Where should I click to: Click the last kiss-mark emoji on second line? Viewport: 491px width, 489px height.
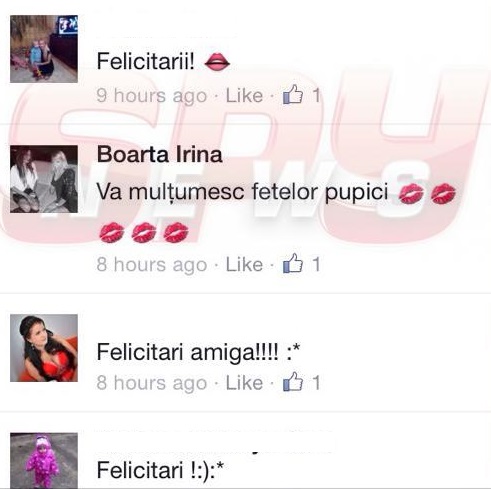176,232
